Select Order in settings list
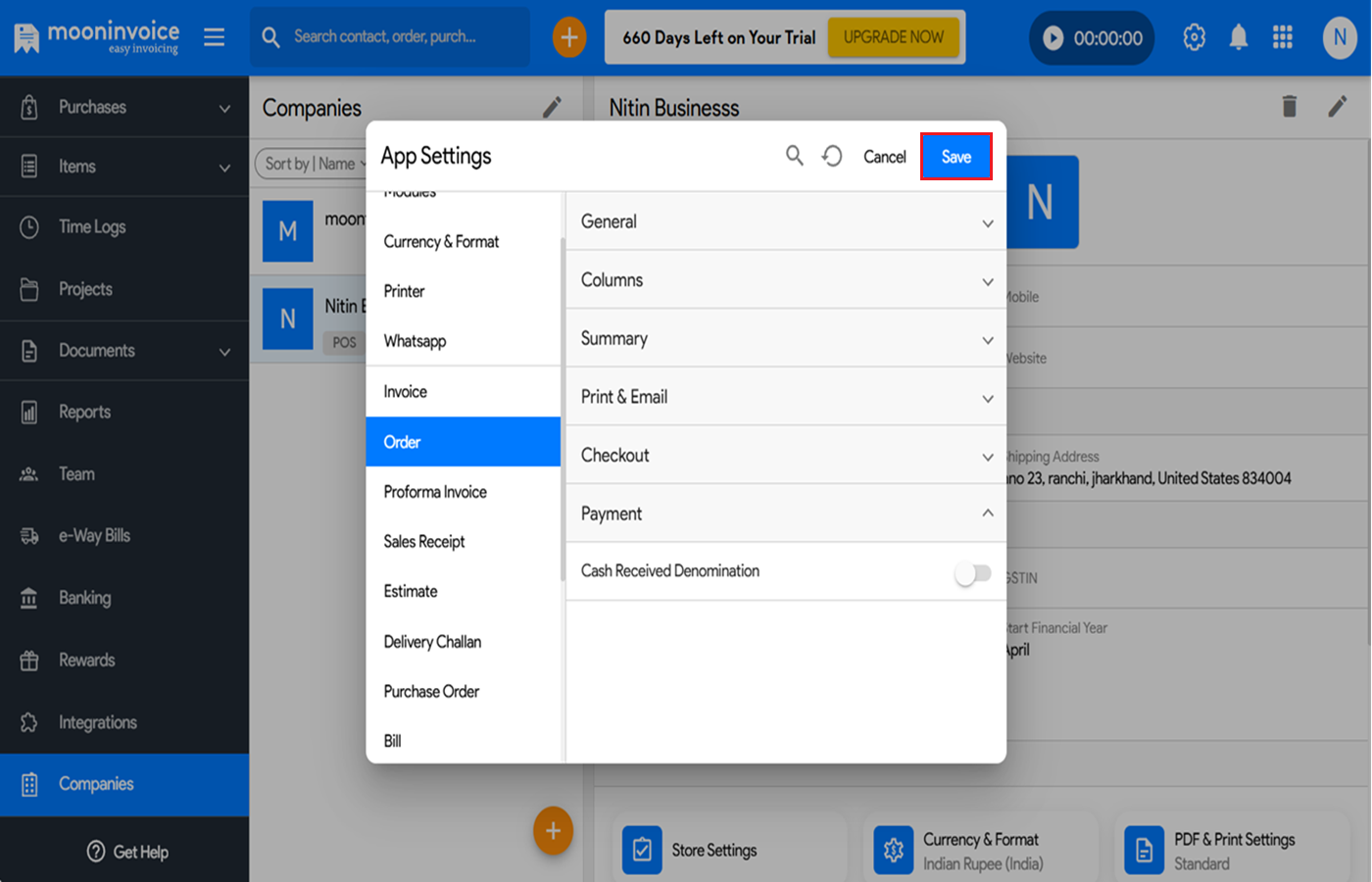Viewport: 1372px width, 882px height. [x=463, y=442]
